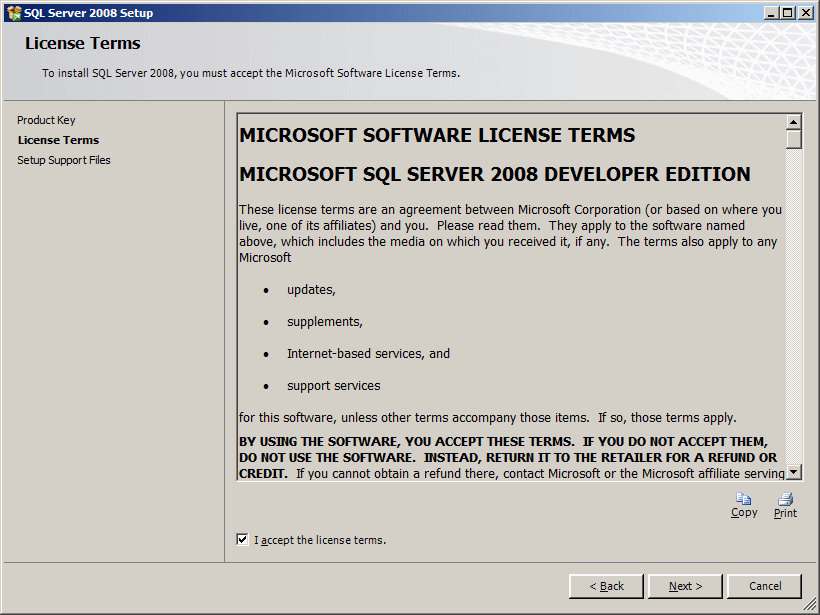Click the license scrollbar track below thumb
The height and width of the screenshot is (615, 820).
[x=794, y=307]
